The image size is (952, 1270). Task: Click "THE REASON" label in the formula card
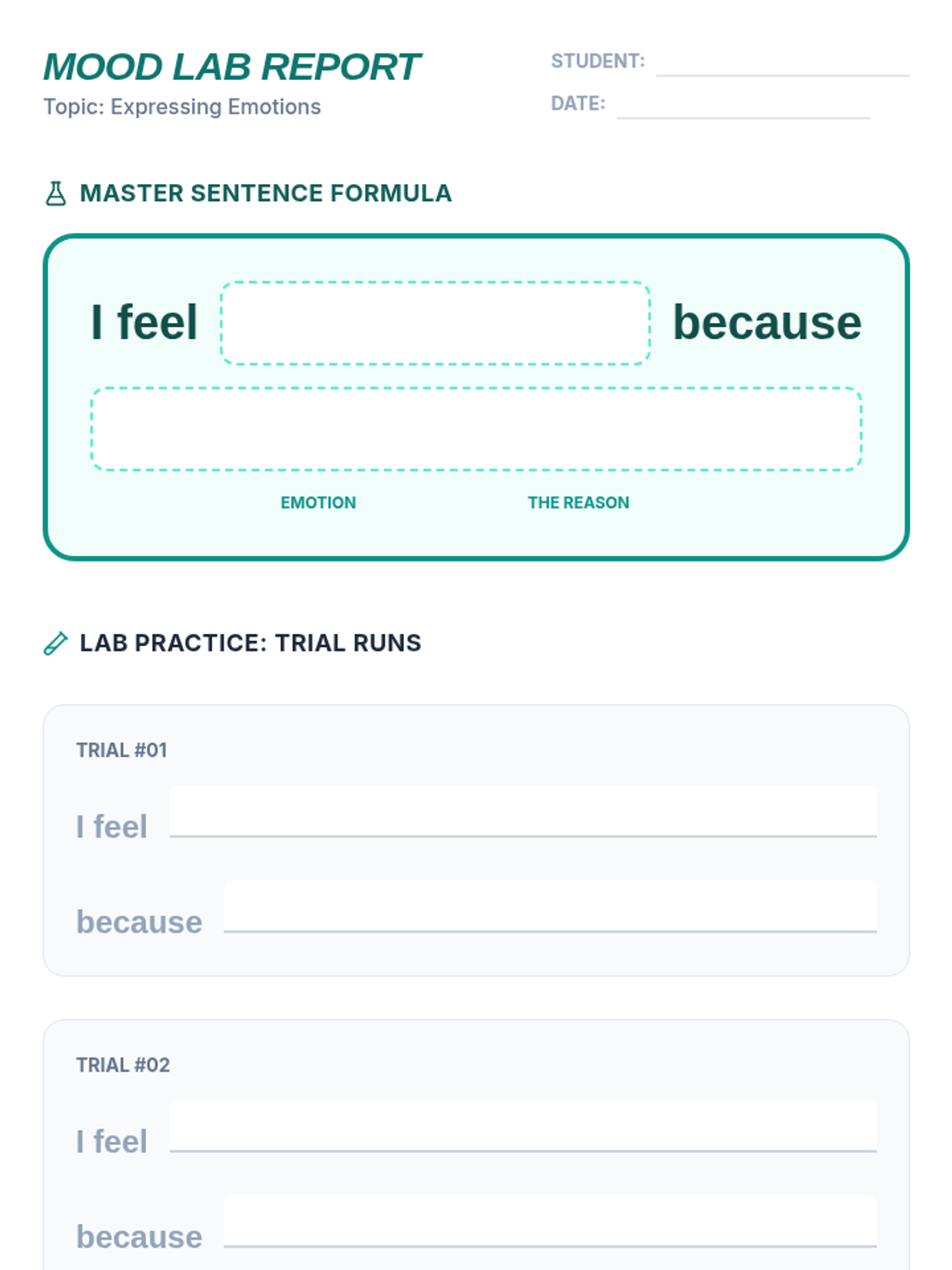click(578, 502)
